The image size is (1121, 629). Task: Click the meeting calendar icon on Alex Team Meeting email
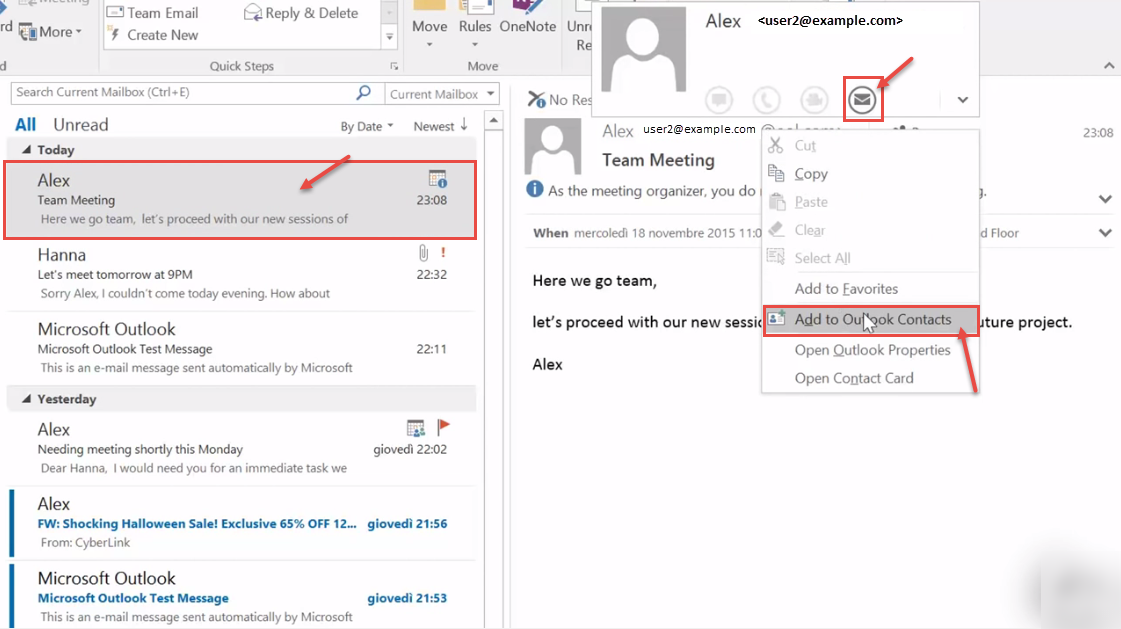[438, 179]
